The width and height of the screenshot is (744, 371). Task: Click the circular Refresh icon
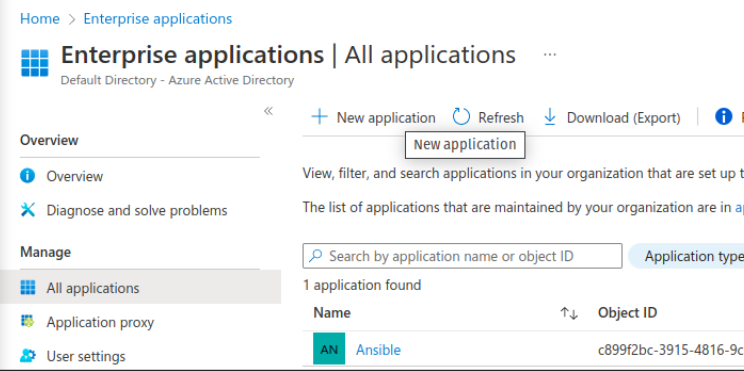pos(461,117)
